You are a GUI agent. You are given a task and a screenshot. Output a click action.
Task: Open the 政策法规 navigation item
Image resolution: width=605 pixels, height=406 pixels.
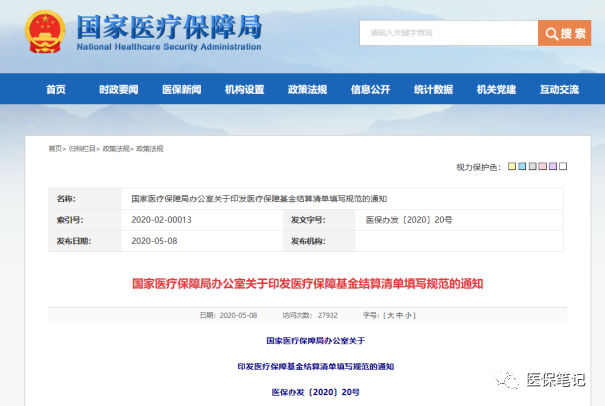pyautogui.click(x=308, y=90)
